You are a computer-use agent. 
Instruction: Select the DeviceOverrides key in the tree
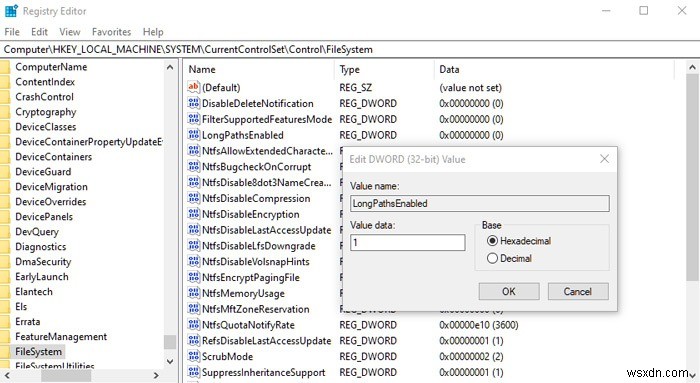point(51,202)
